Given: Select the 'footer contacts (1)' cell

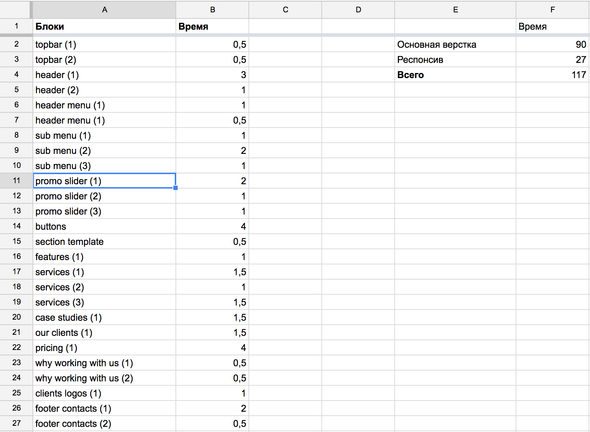Looking at the screenshot, I should (x=104, y=408).
